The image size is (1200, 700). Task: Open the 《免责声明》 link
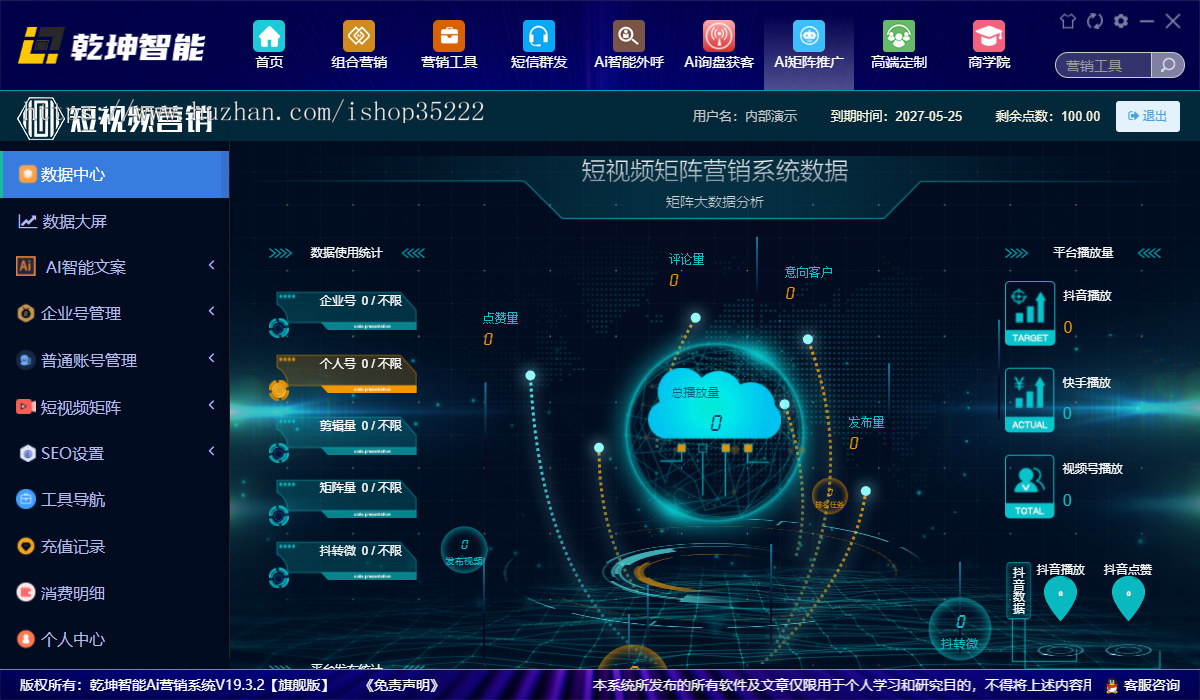click(402, 686)
